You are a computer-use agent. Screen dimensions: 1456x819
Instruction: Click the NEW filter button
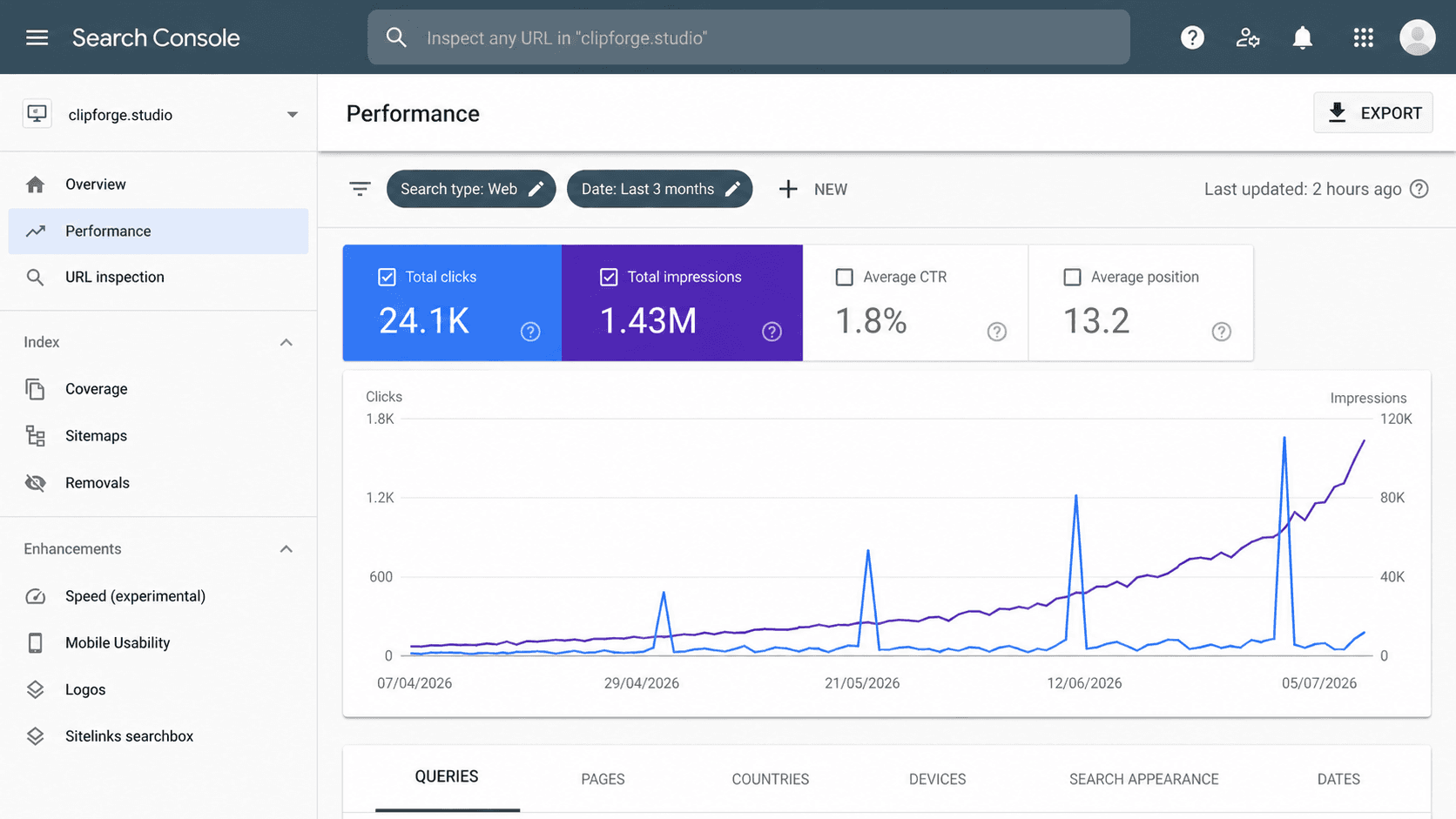point(813,189)
